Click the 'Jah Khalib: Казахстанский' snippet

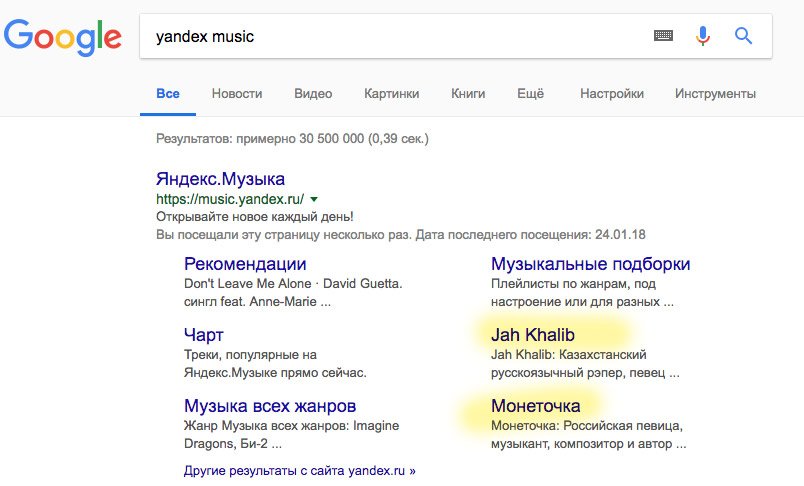pyautogui.click(x=569, y=355)
